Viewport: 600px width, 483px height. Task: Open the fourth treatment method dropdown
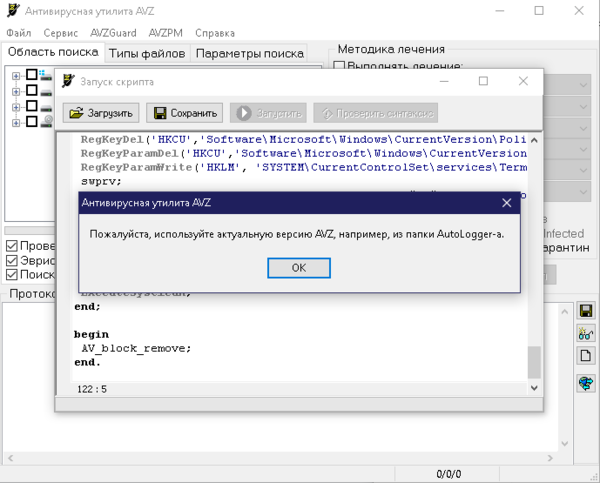tap(583, 149)
